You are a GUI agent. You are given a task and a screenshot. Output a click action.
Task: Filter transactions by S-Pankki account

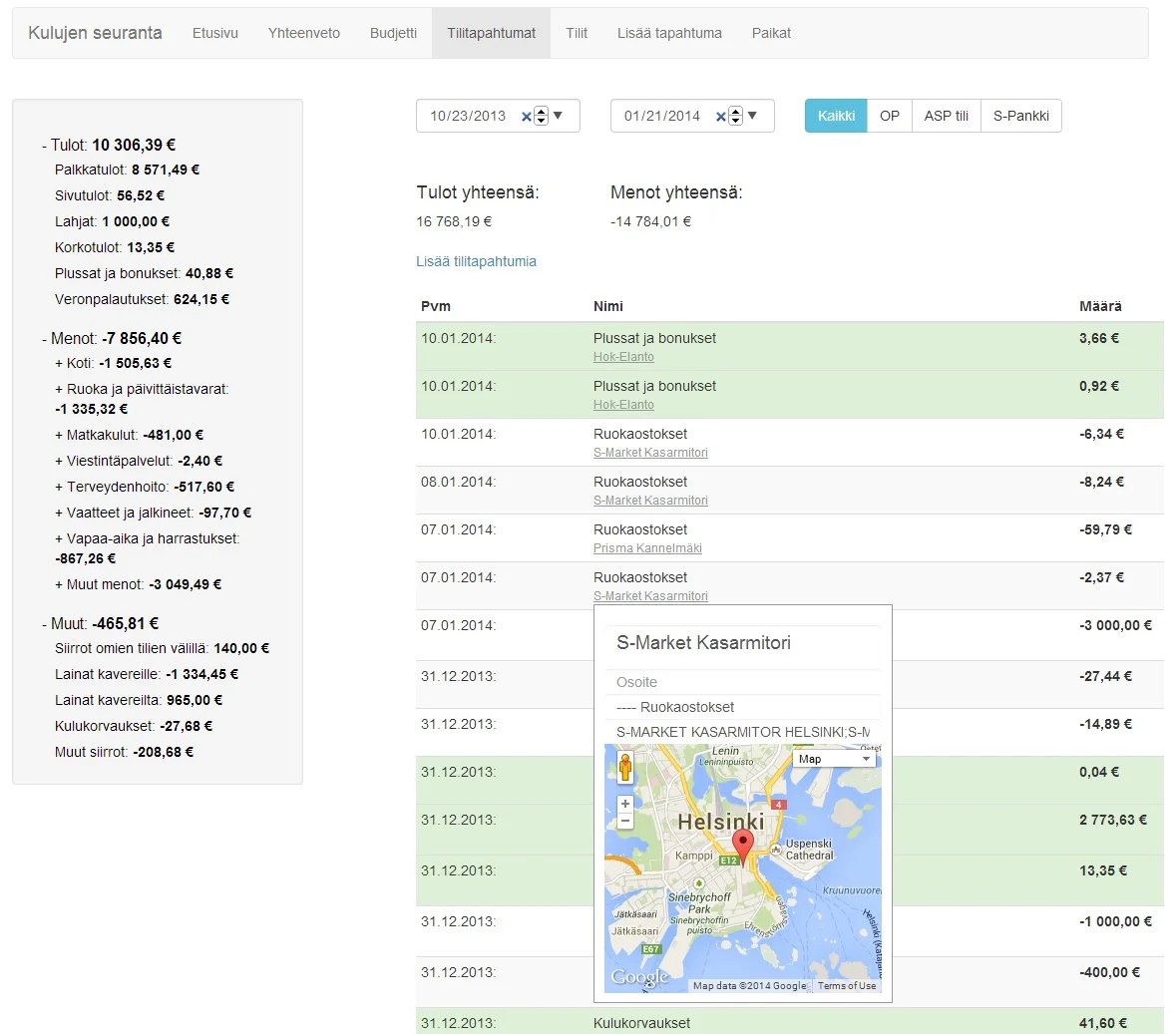coord(1020,116)
